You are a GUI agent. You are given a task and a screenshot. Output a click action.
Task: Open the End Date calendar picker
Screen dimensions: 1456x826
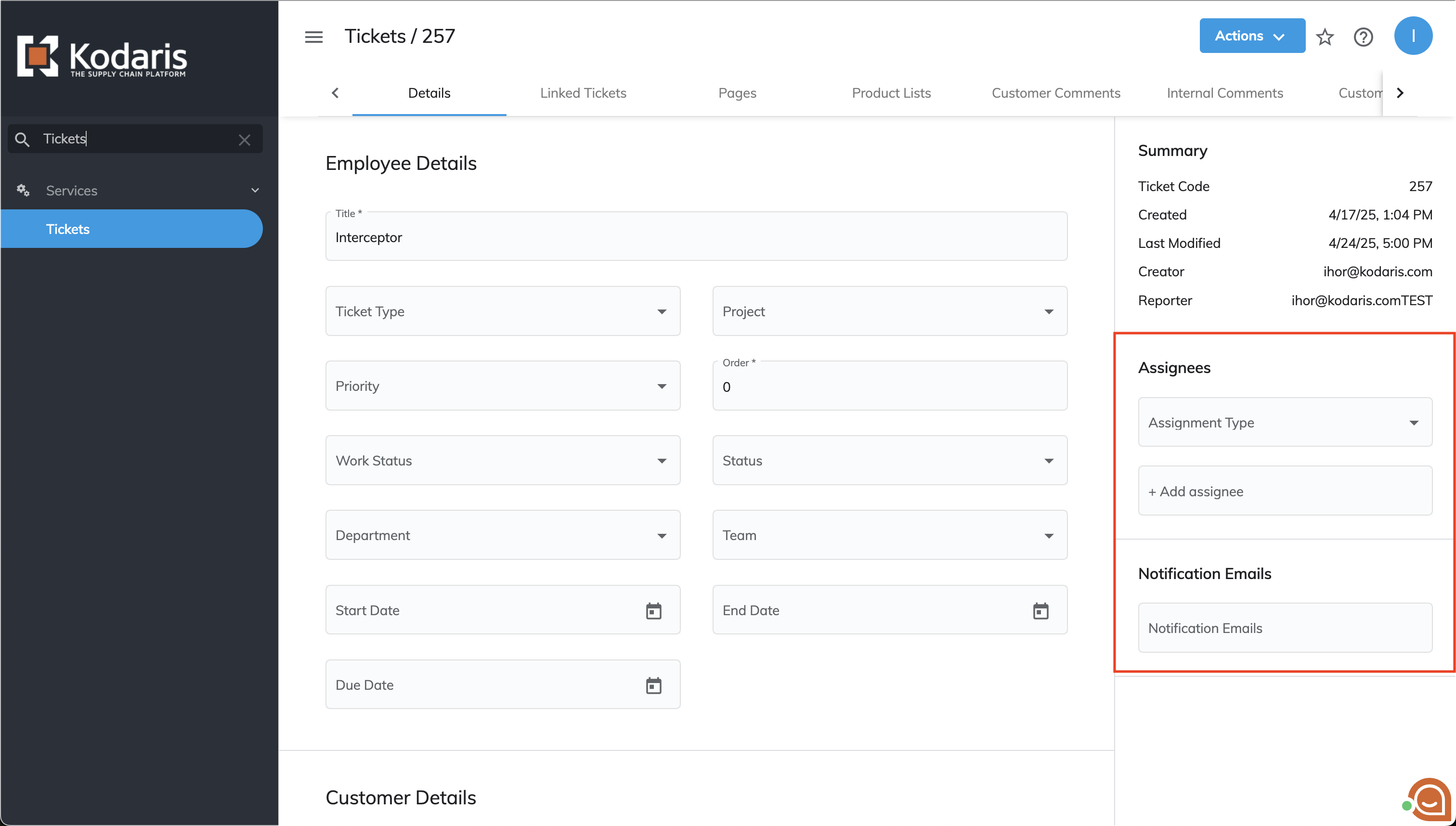pos(1040,611)
